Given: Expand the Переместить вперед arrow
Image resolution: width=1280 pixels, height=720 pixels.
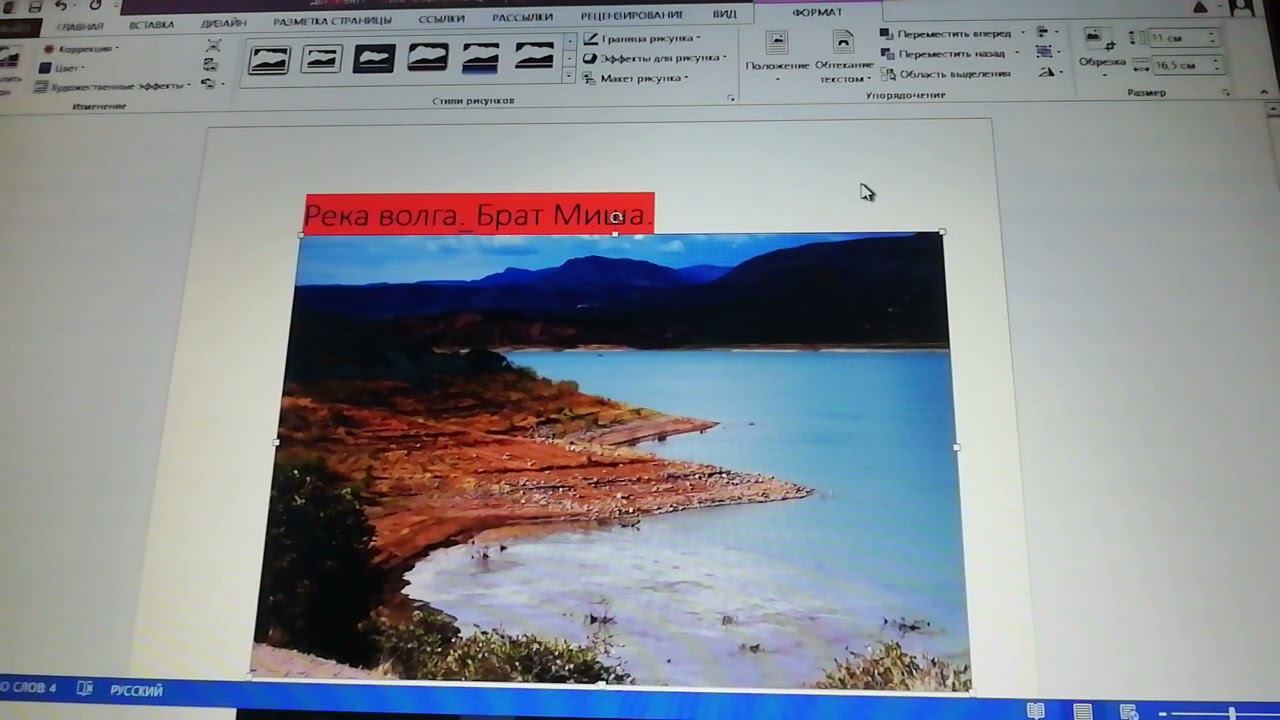Looking at the screenshot, I should (1023, 33).
